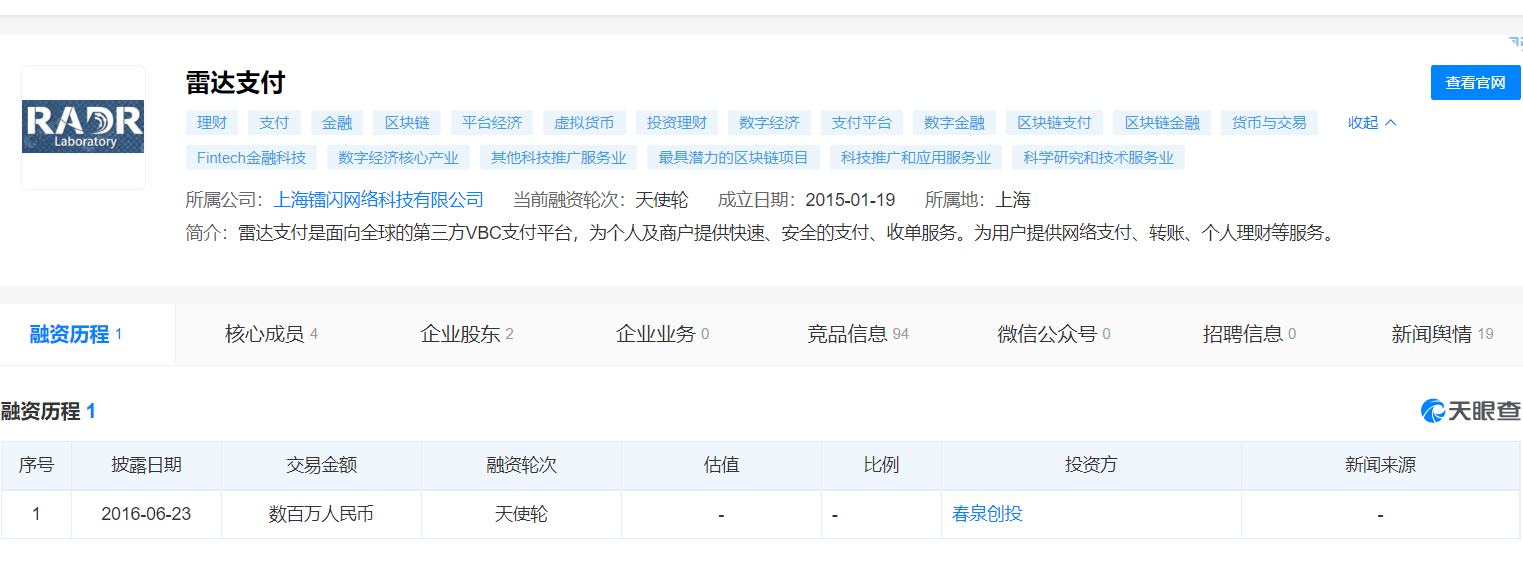Open the 上海镭闪网络科技有限公司 company link

(x=379, y=200)
